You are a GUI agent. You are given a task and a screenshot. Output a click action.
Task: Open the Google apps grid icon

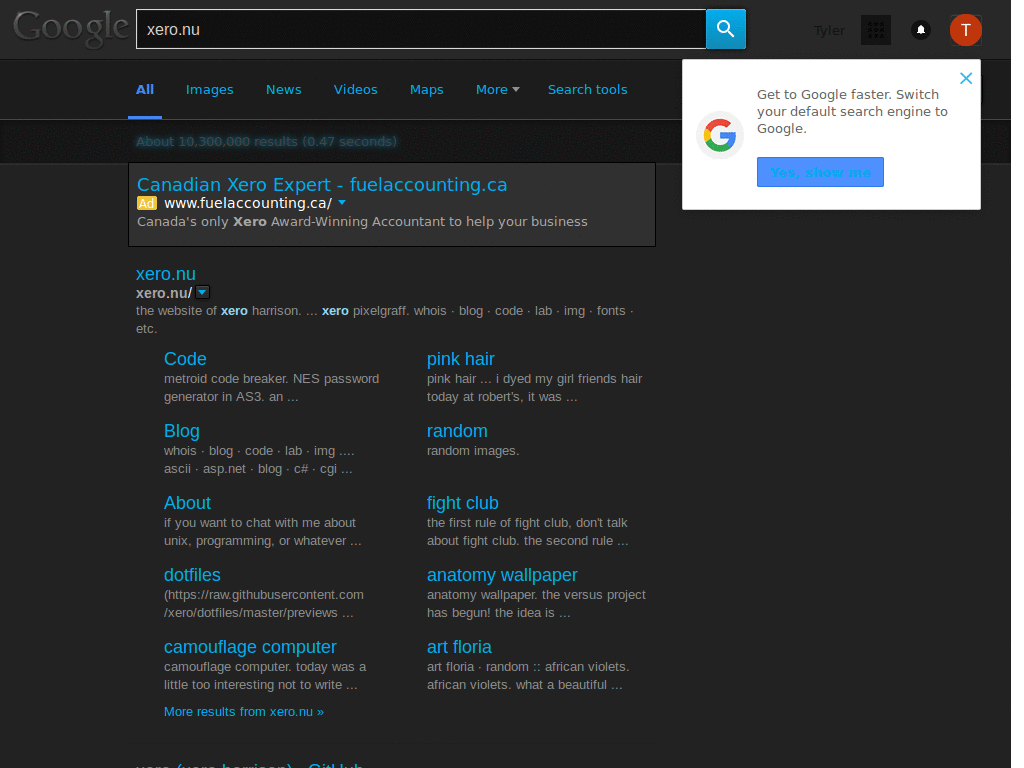(x=875, y=30)
